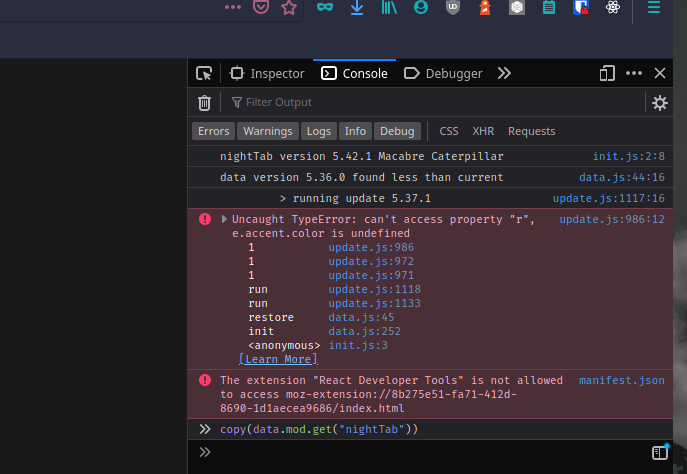Image resolution: width=687 pixels, height=474 pixels.
Task: Activate the element picker tool
Action: coord(204,73)
